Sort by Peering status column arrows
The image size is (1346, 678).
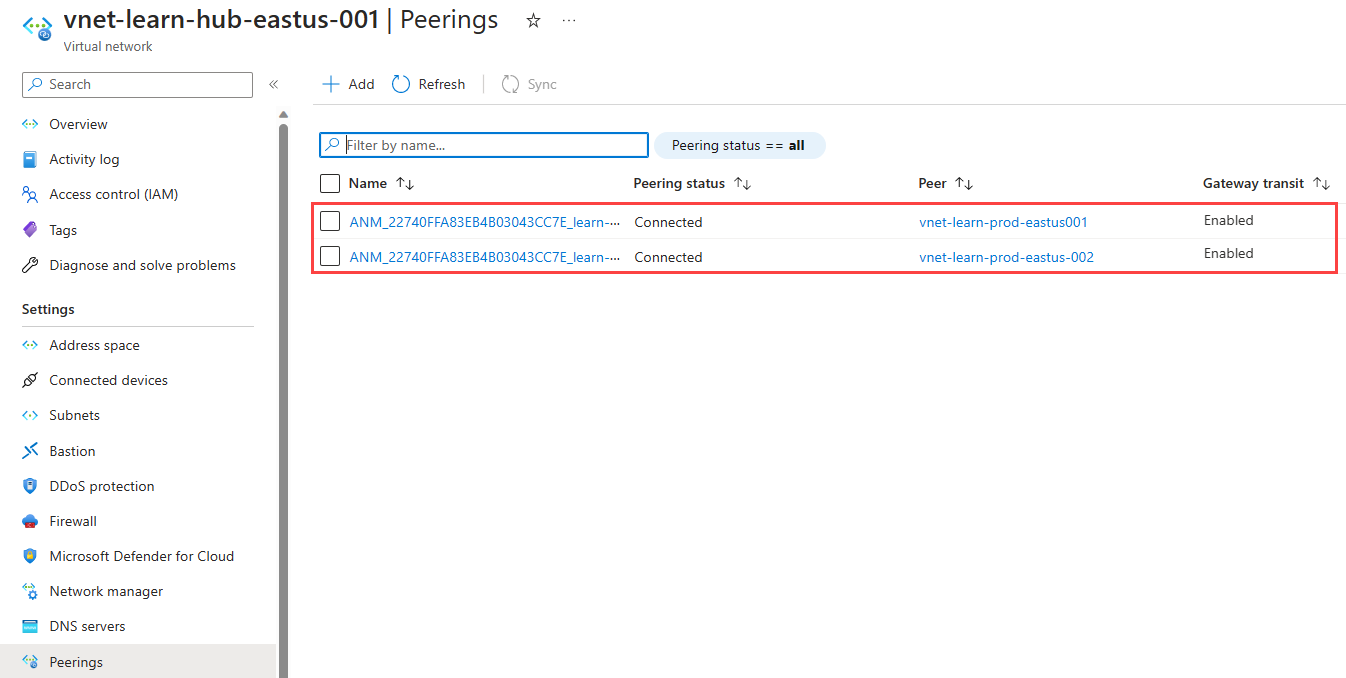point(743,184)
